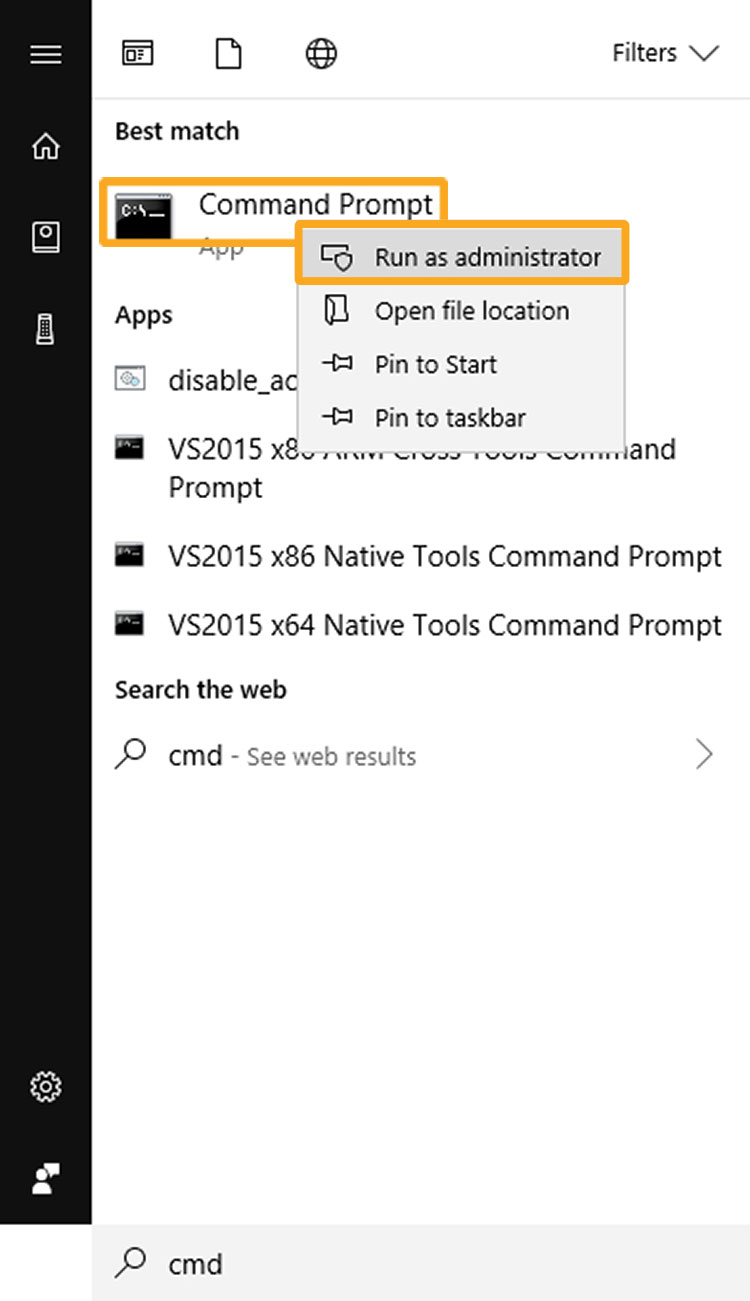Choose Open file location

coord(462,311)
